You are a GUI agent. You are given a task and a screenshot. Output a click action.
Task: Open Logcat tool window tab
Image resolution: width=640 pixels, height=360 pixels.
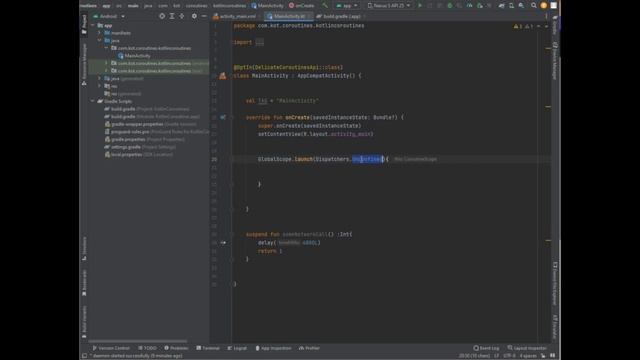pos(237,348)
